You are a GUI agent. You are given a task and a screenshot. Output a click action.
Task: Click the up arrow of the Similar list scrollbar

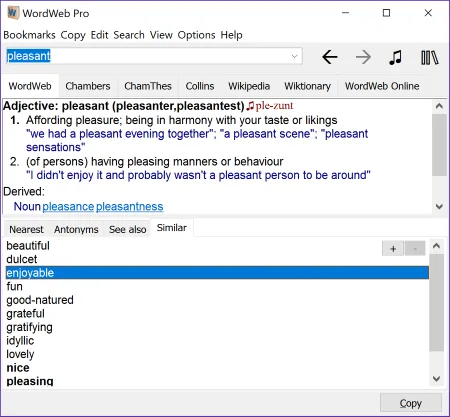pos(436,246)
